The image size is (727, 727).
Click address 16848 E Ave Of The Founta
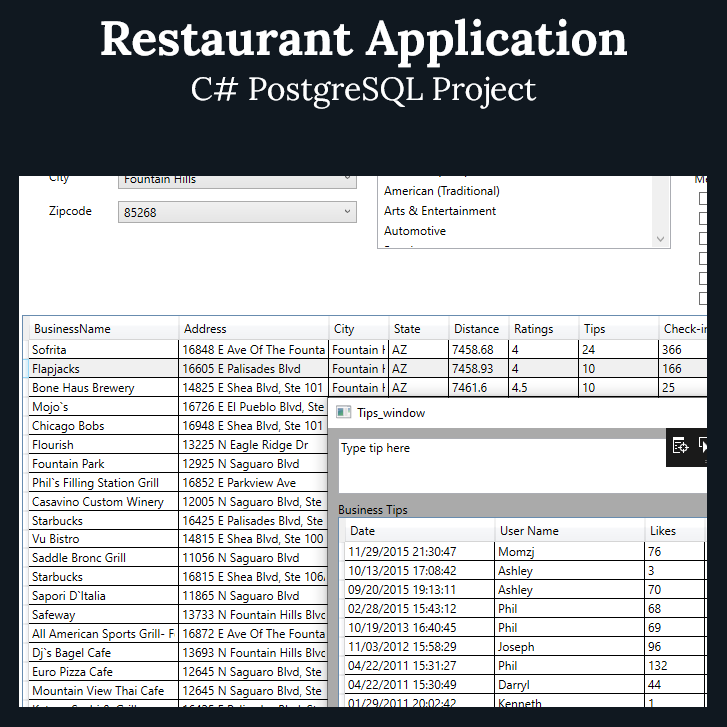click(x=254, y=350)
